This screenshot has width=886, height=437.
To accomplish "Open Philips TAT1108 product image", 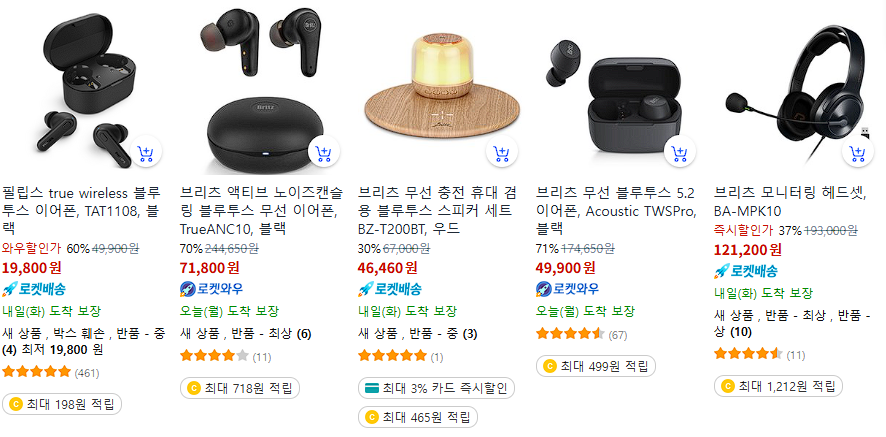I will coord(88,88).
